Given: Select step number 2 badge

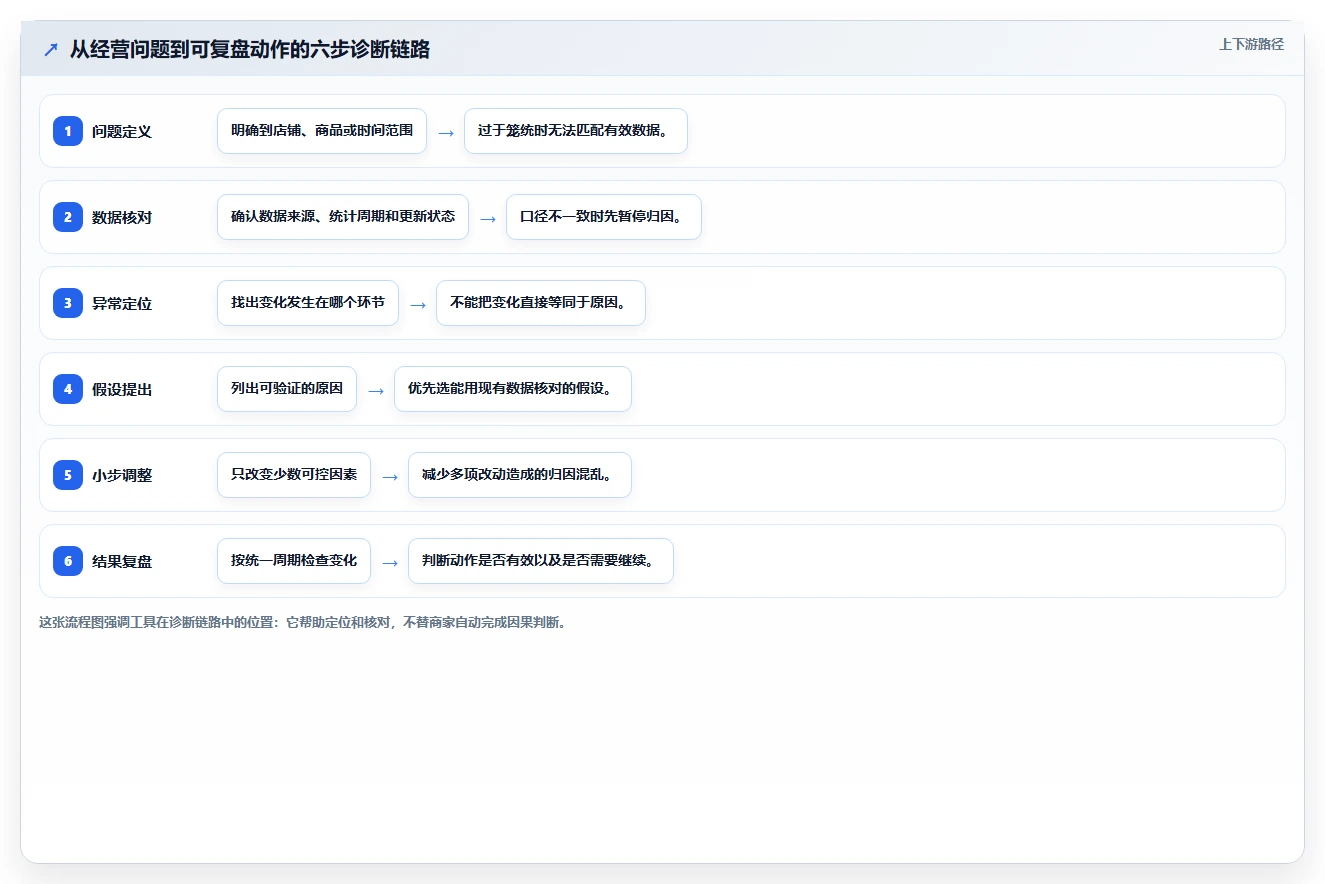Looking at the screenshot, I should (x=68, y=217).
